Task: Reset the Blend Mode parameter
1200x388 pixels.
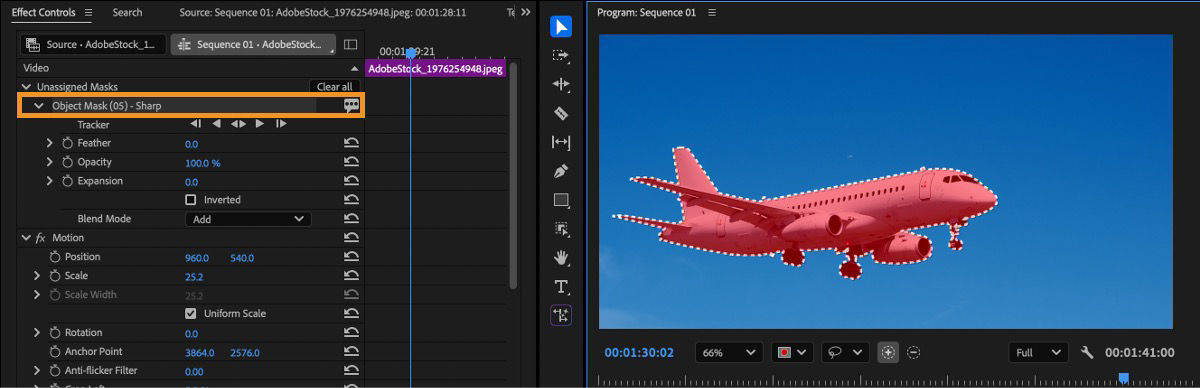Action: 351,219
